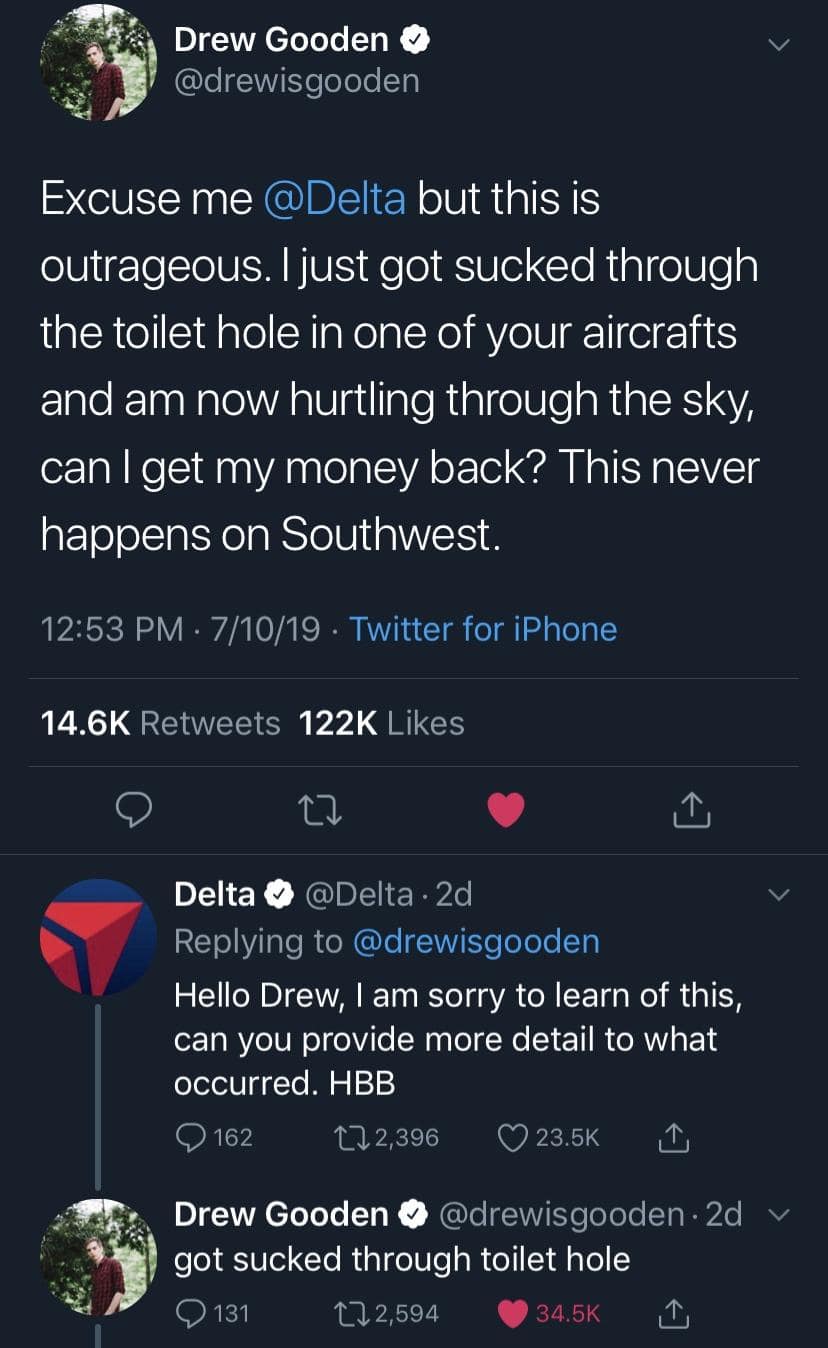The width and height of the screenshot is (828, 1348).
Task: Open the main tweet's chevron options menu
Action: click(779, 45)
